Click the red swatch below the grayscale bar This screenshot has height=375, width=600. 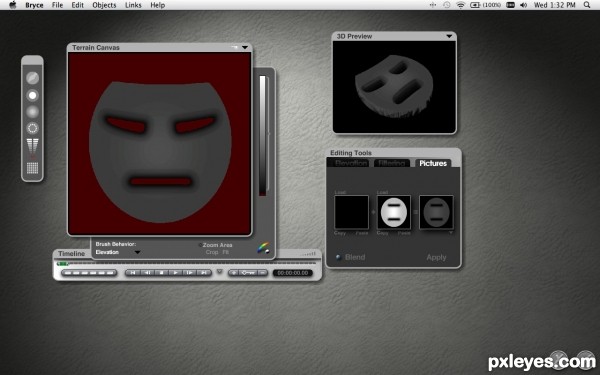(x=262, y=193)
